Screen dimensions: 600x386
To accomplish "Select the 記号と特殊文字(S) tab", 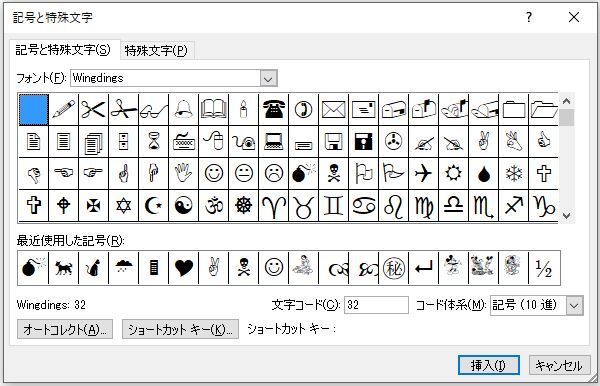I will pos(64,50).
